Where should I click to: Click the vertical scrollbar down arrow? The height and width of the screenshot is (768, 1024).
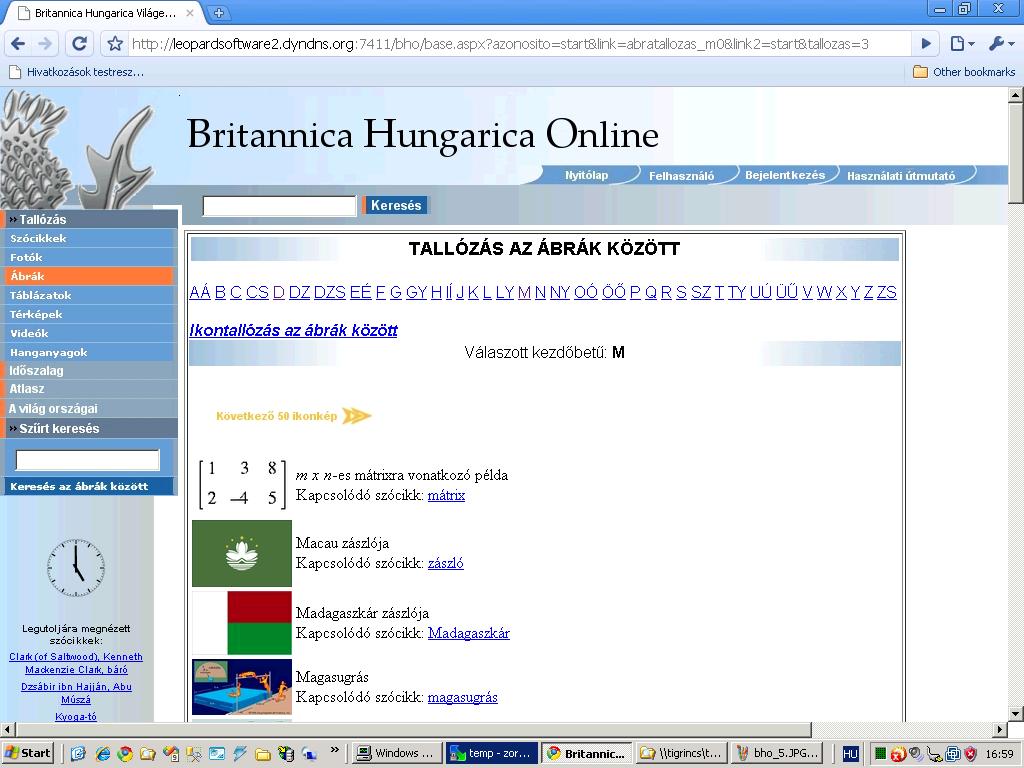(x=1016, y=713)
